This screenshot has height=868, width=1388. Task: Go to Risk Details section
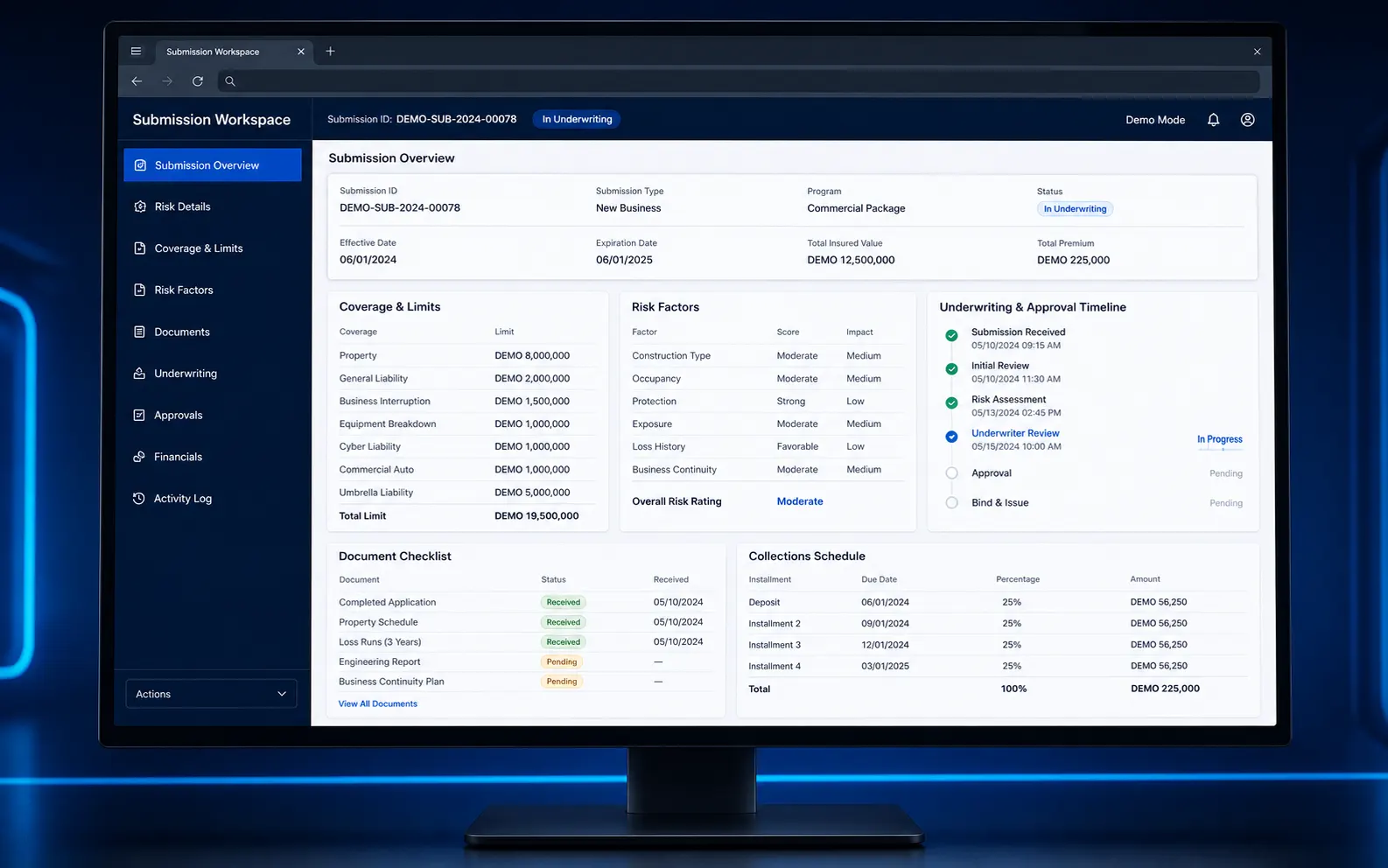coord(213,206)
